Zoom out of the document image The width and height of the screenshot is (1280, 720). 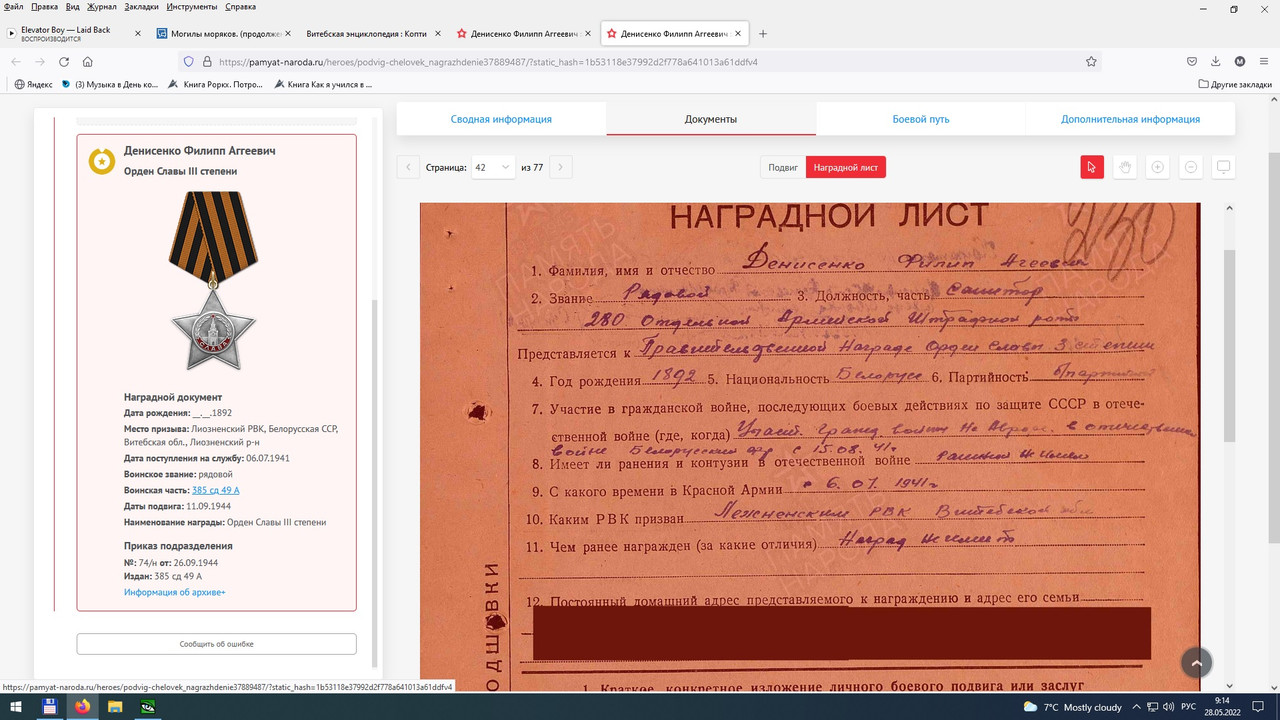click(1190, 167)
